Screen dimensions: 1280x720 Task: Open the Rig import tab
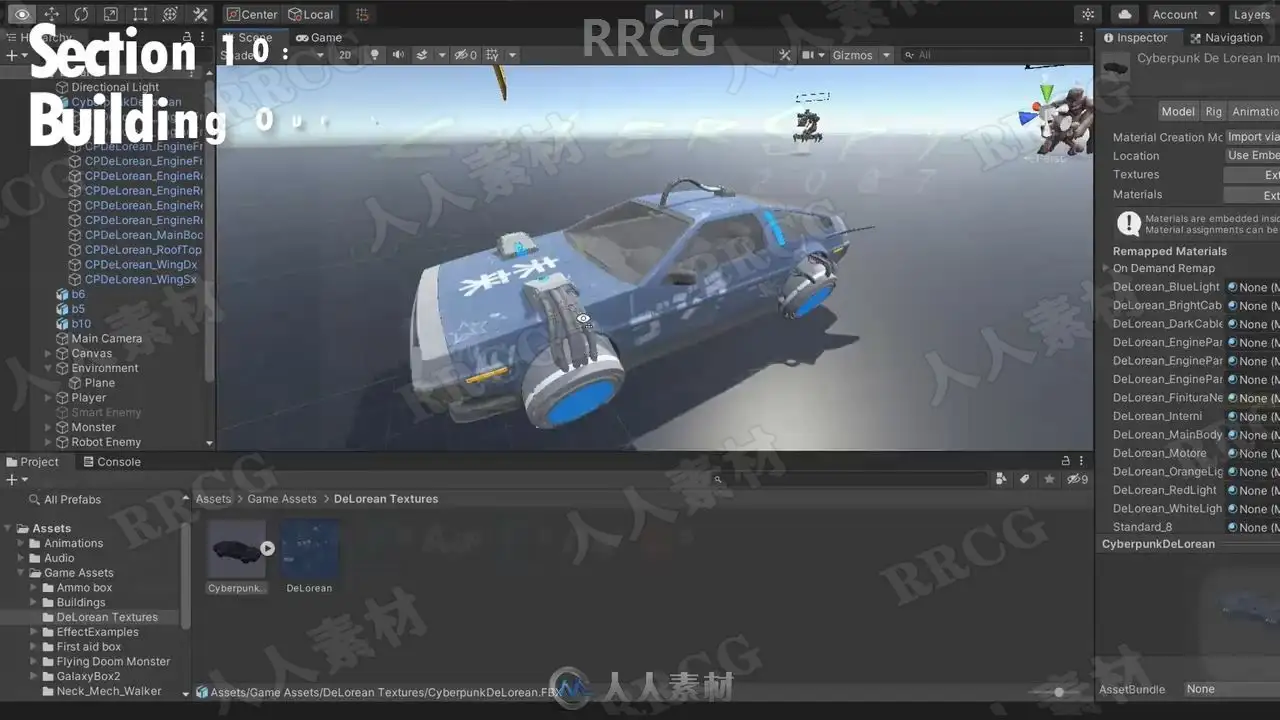click(x=1213, y=111)
